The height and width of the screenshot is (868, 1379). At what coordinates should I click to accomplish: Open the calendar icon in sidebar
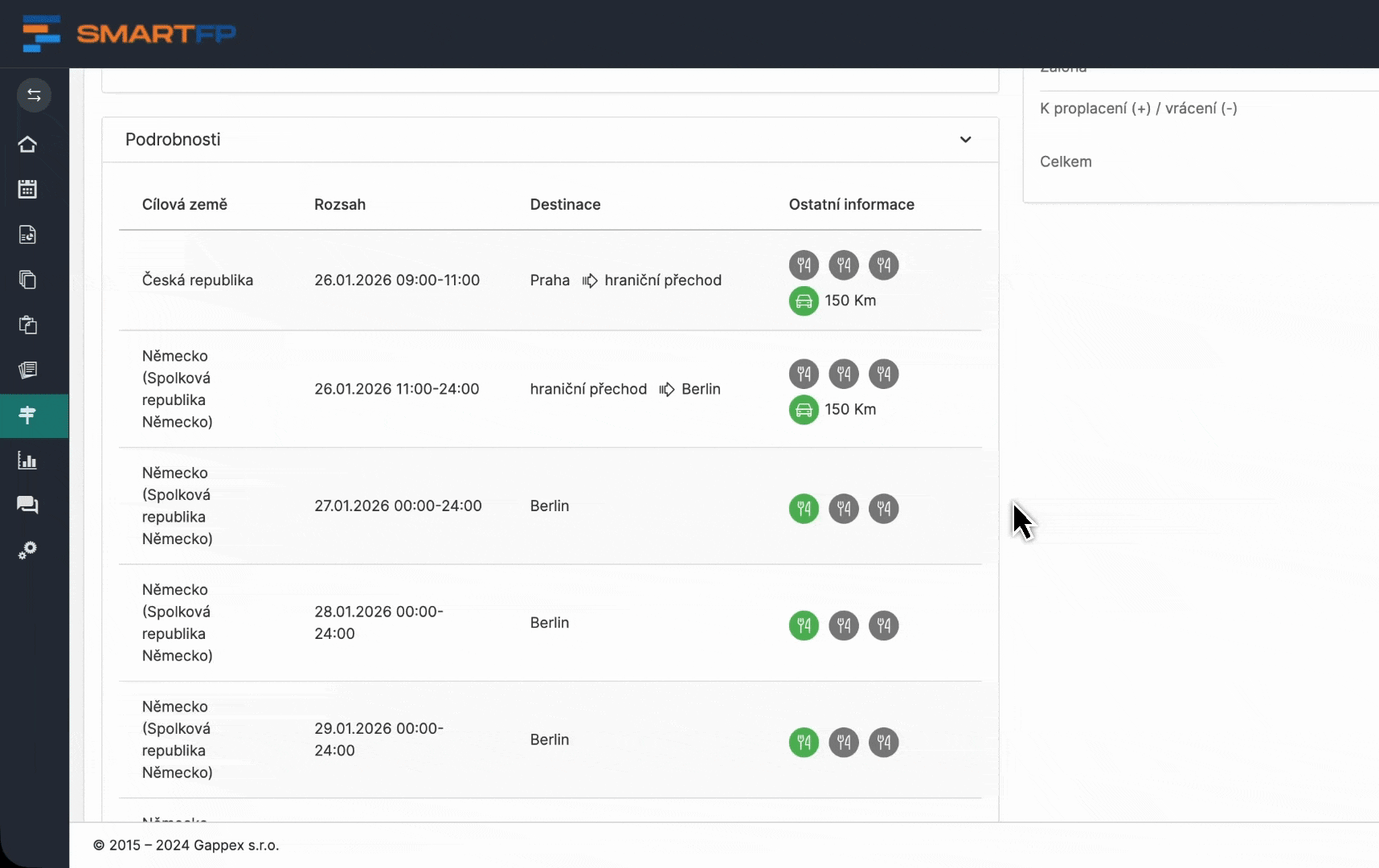point(27,190)
